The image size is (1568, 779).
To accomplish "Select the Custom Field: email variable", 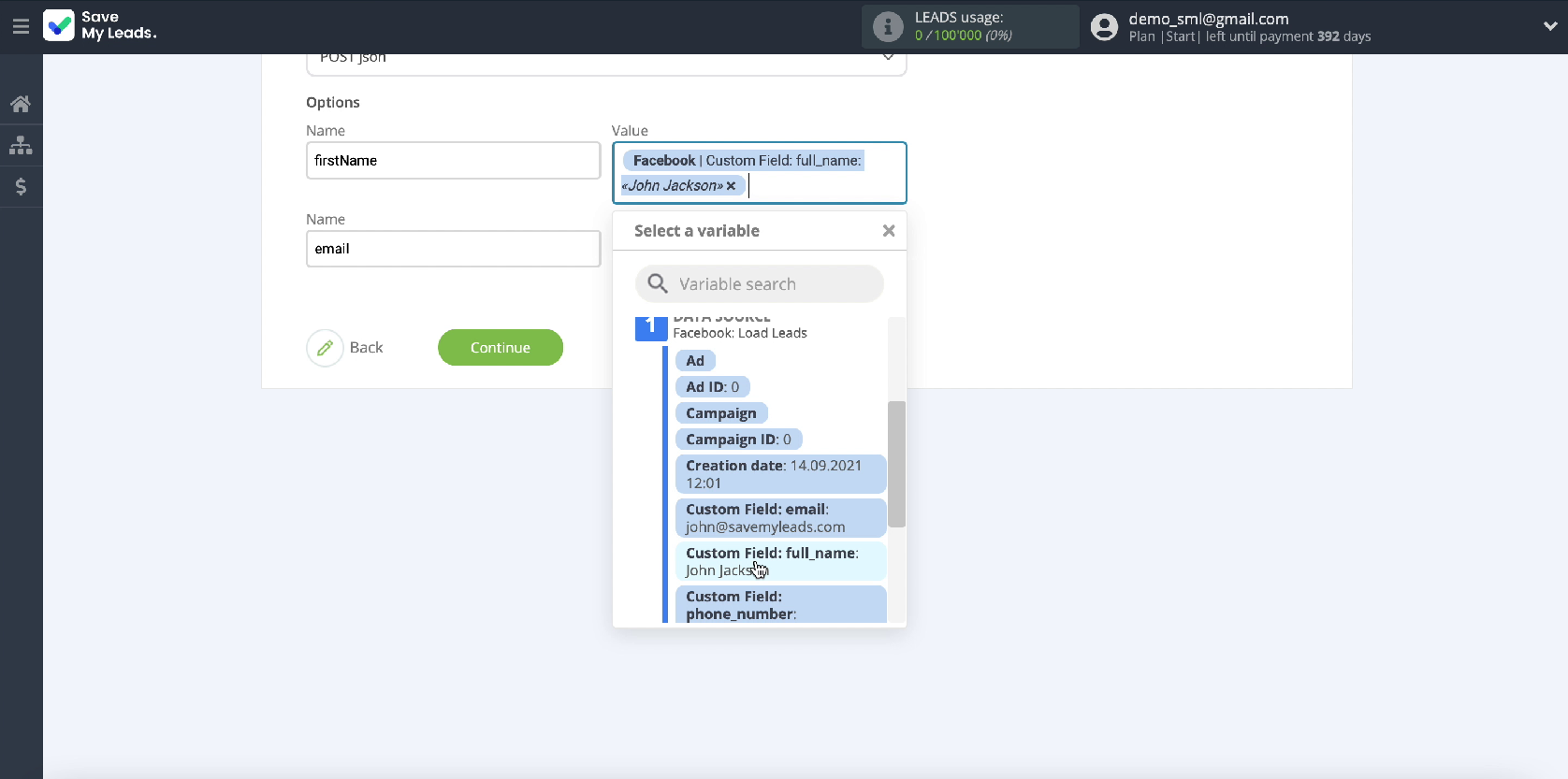I will 780,518.
